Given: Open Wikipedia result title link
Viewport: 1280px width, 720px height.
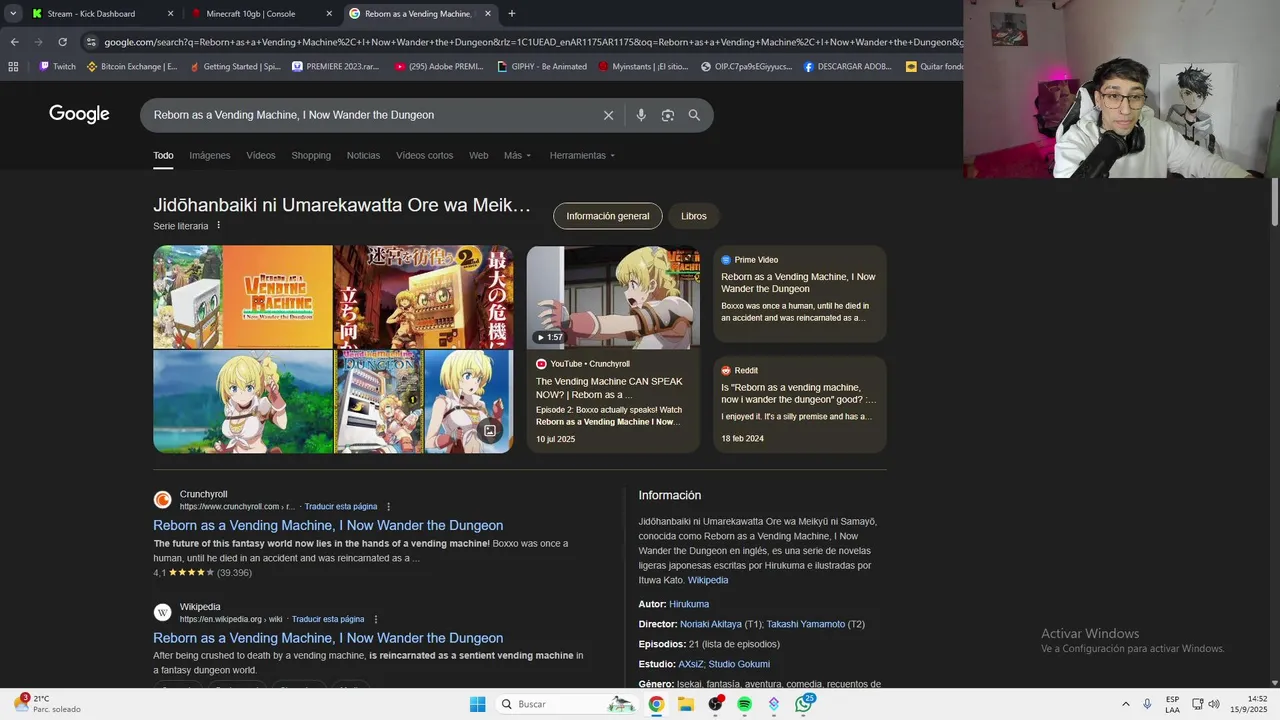Looking at the screenshot, I should point(328,638).
